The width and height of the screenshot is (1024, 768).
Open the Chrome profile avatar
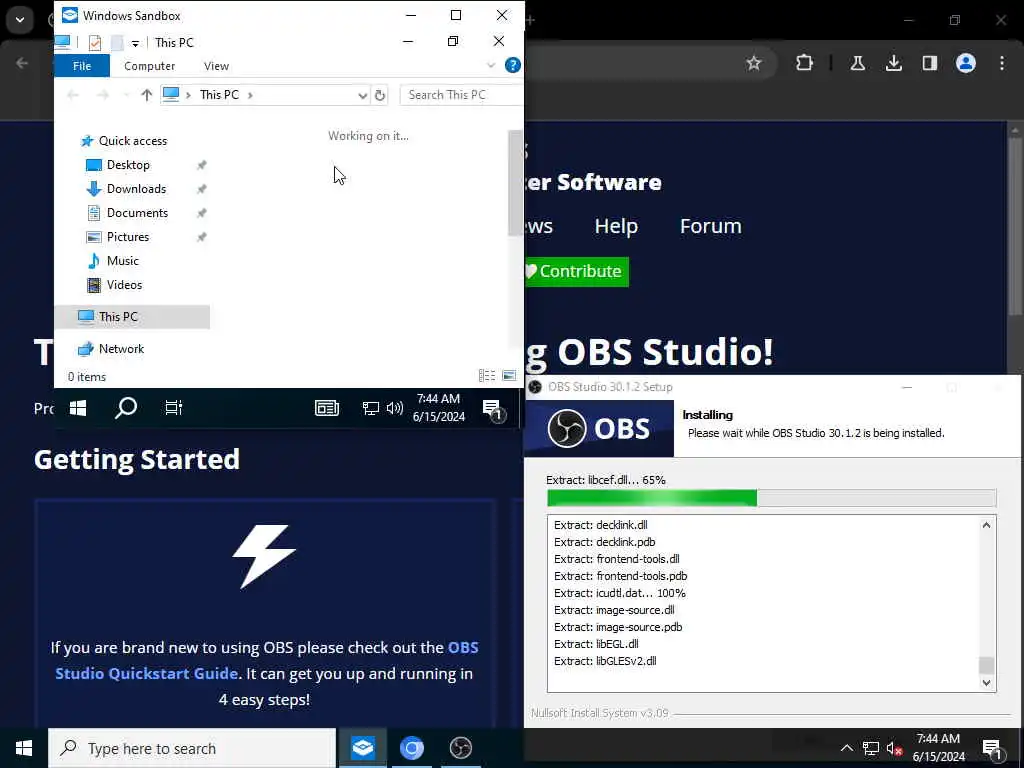tap(966, 63)
